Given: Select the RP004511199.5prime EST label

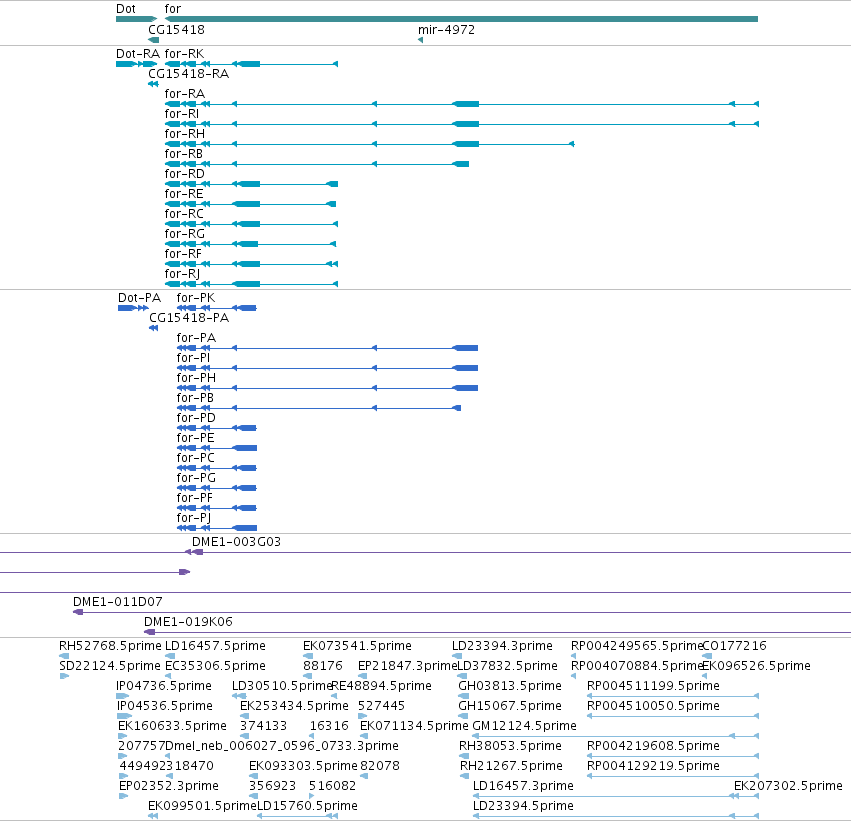Looking at the screenshot, I should (x=653, y=686).
